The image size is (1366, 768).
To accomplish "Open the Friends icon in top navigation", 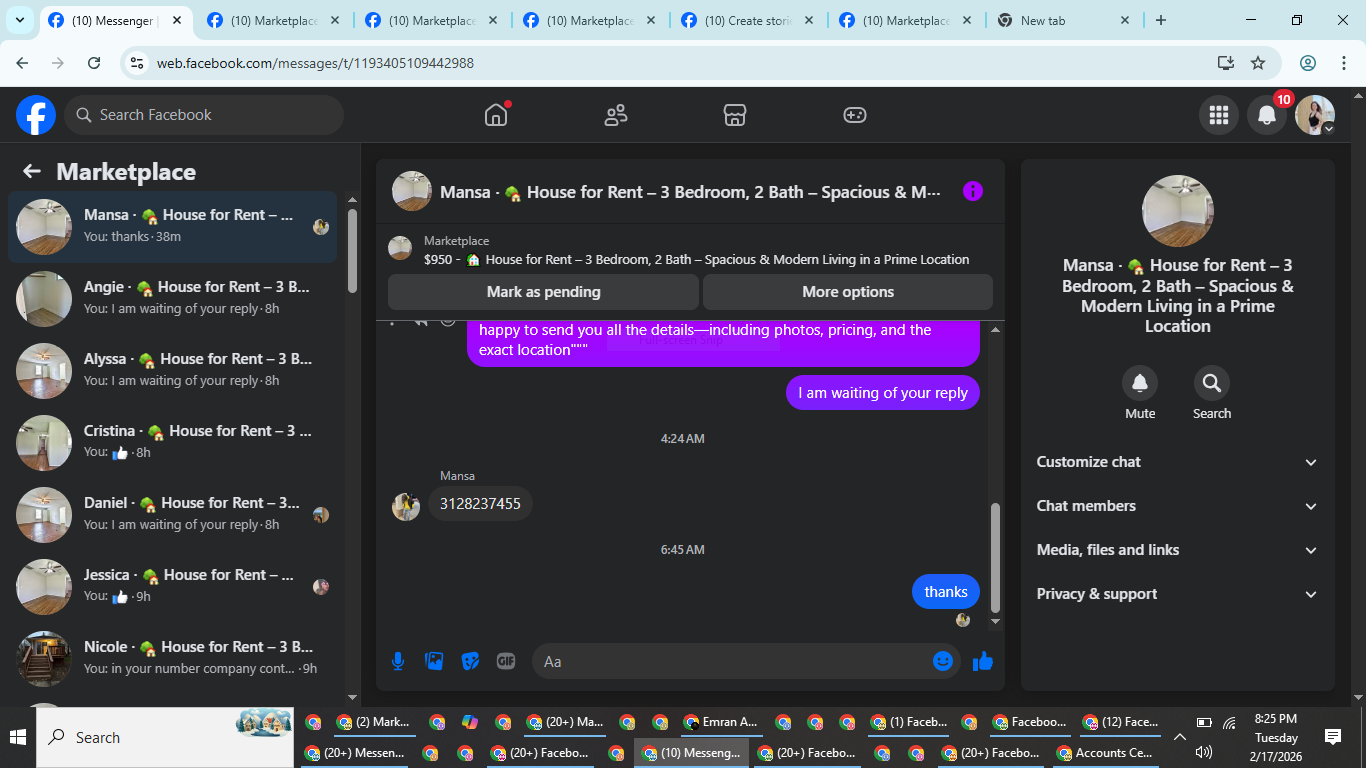I will 616,115.
